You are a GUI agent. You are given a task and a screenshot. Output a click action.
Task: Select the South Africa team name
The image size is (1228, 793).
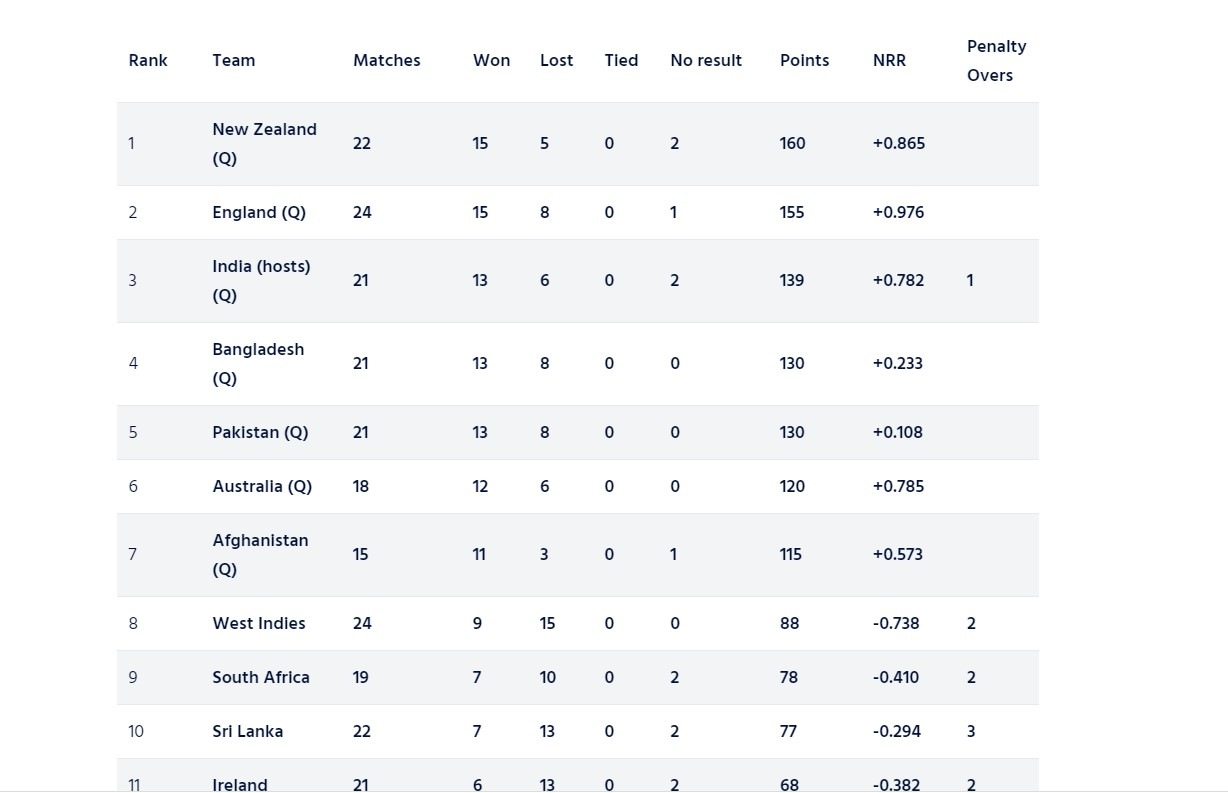(261, 678)
